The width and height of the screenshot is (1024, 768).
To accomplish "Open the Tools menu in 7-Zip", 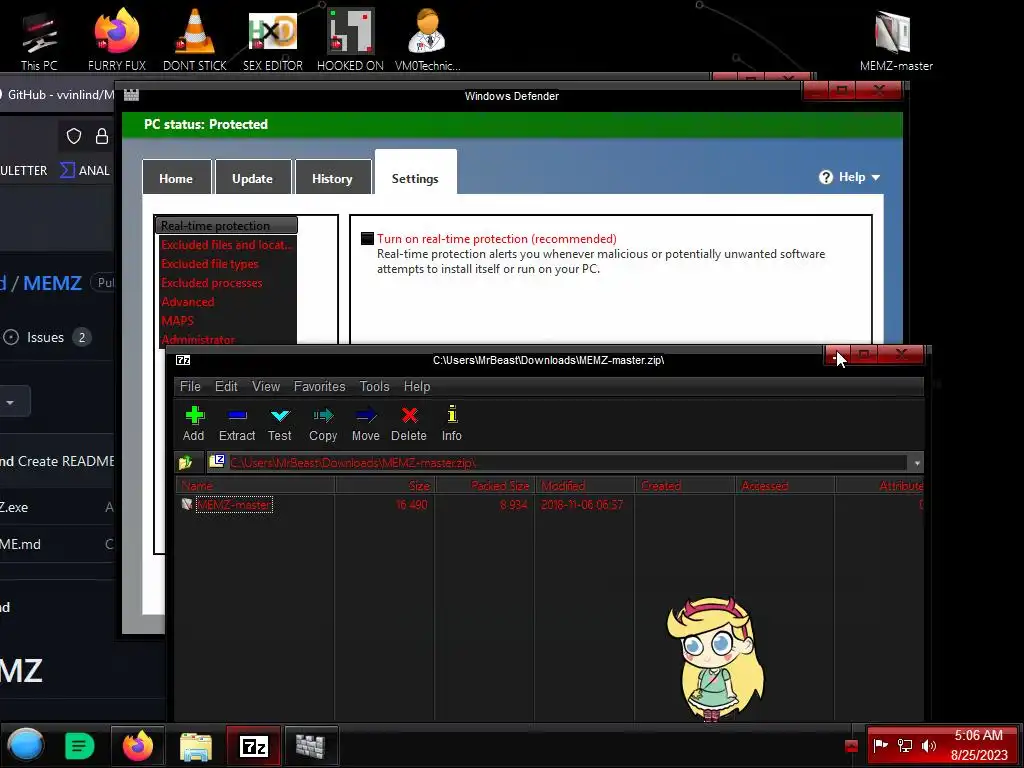I will (x=374, y=387).
